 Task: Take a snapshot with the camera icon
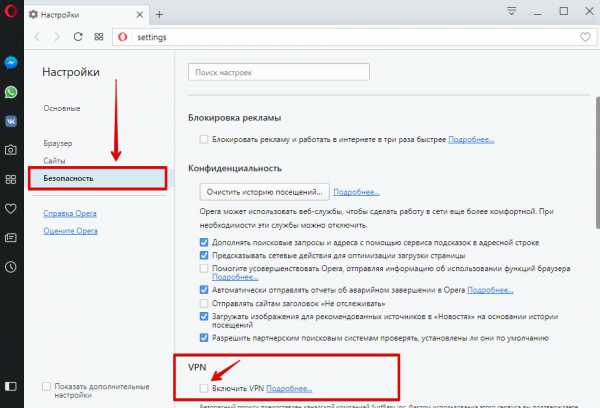pos(11,150)
